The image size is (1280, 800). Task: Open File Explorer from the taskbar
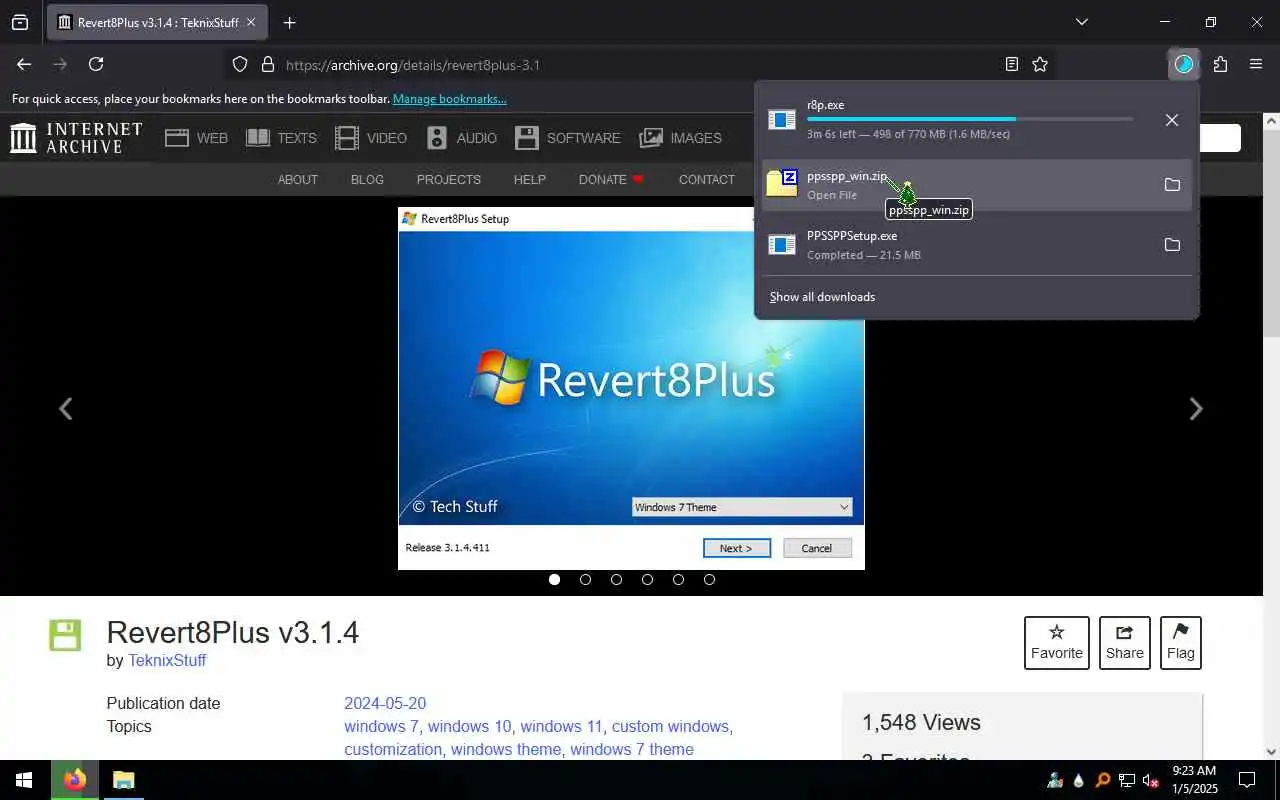123,780
